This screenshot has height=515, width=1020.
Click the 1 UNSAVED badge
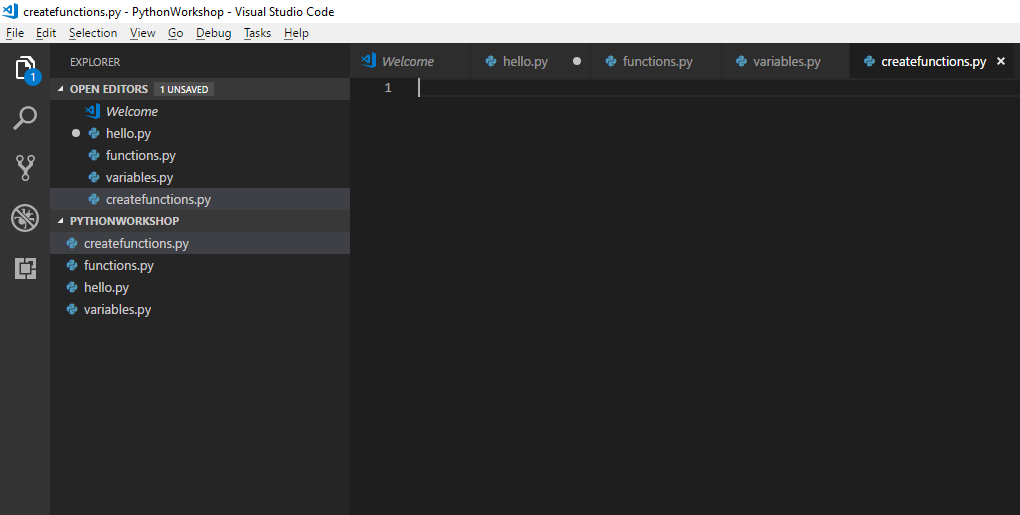coord(184,89)
